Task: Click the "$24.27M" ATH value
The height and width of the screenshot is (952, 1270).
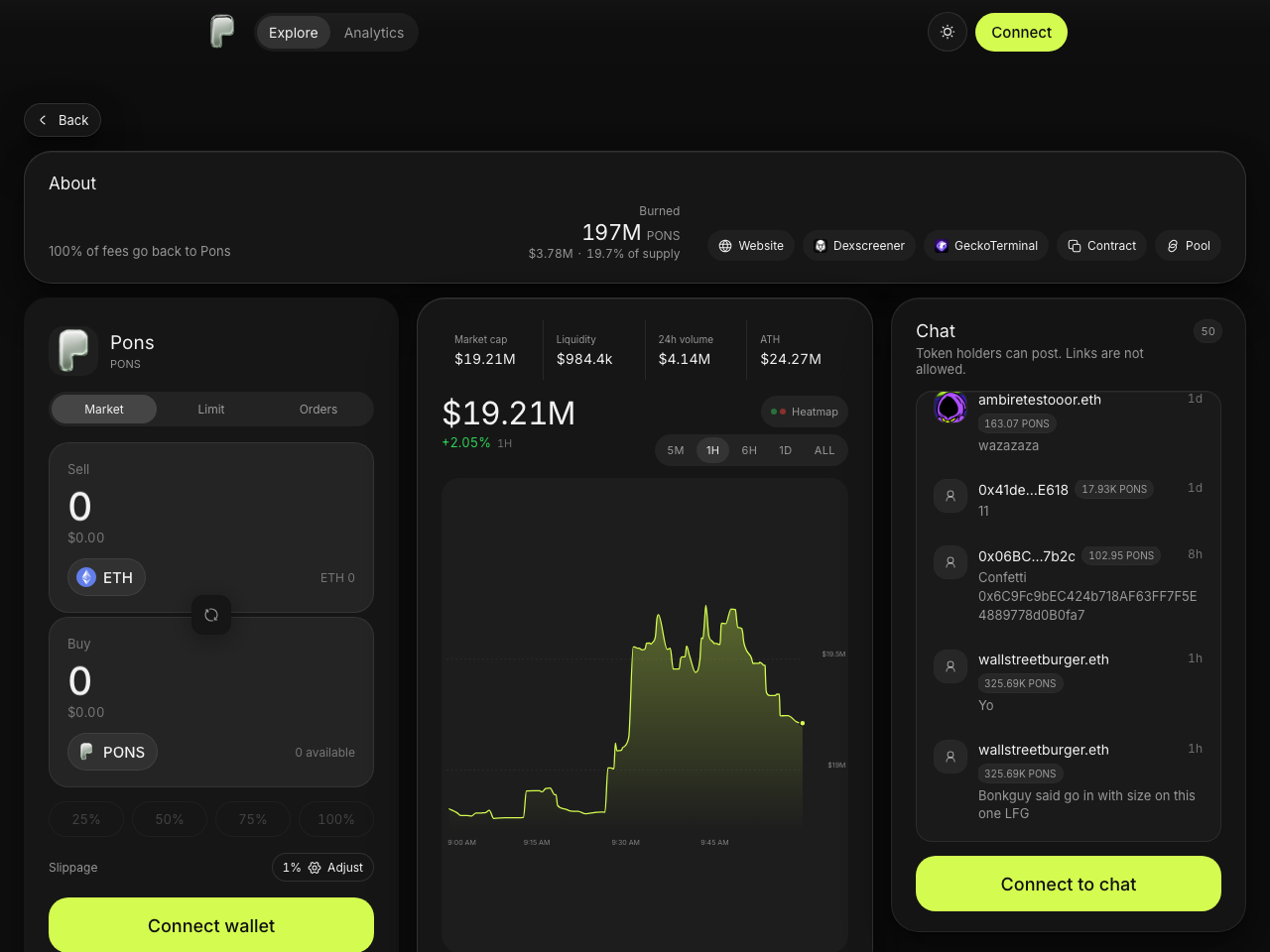Action: click(x=791, y=359)
